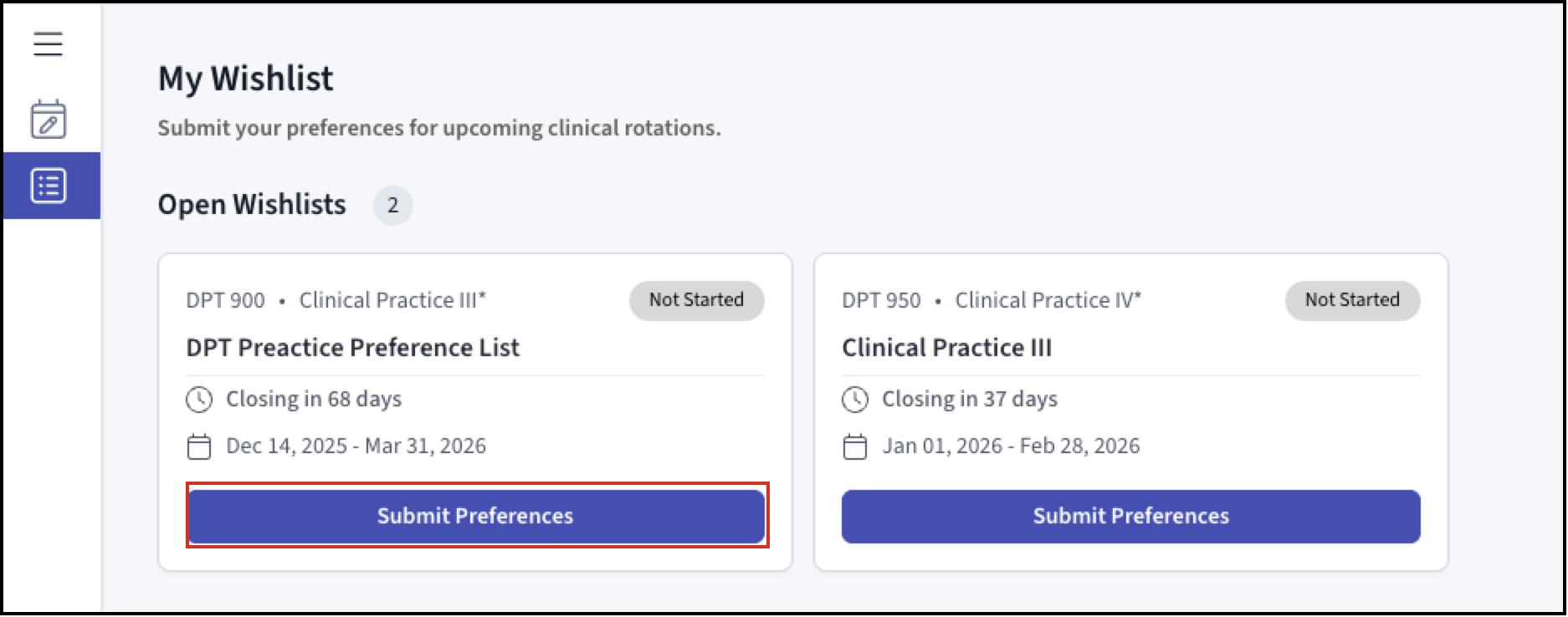Submit Preferences for DPT 900 wishlist
Screen dimensions: 1568x617
(x=476, y=516)
